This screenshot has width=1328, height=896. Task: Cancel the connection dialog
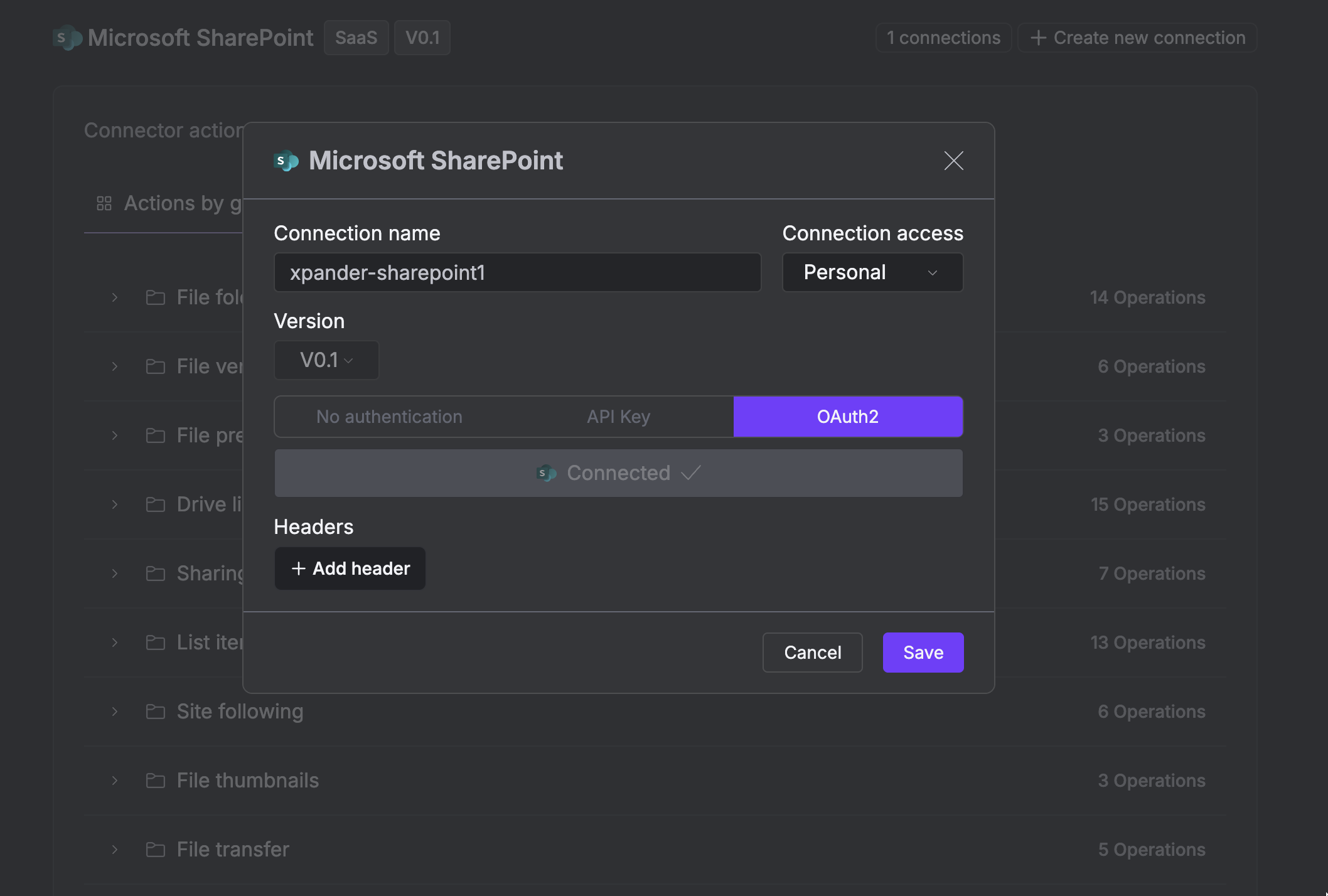[812, 653]
